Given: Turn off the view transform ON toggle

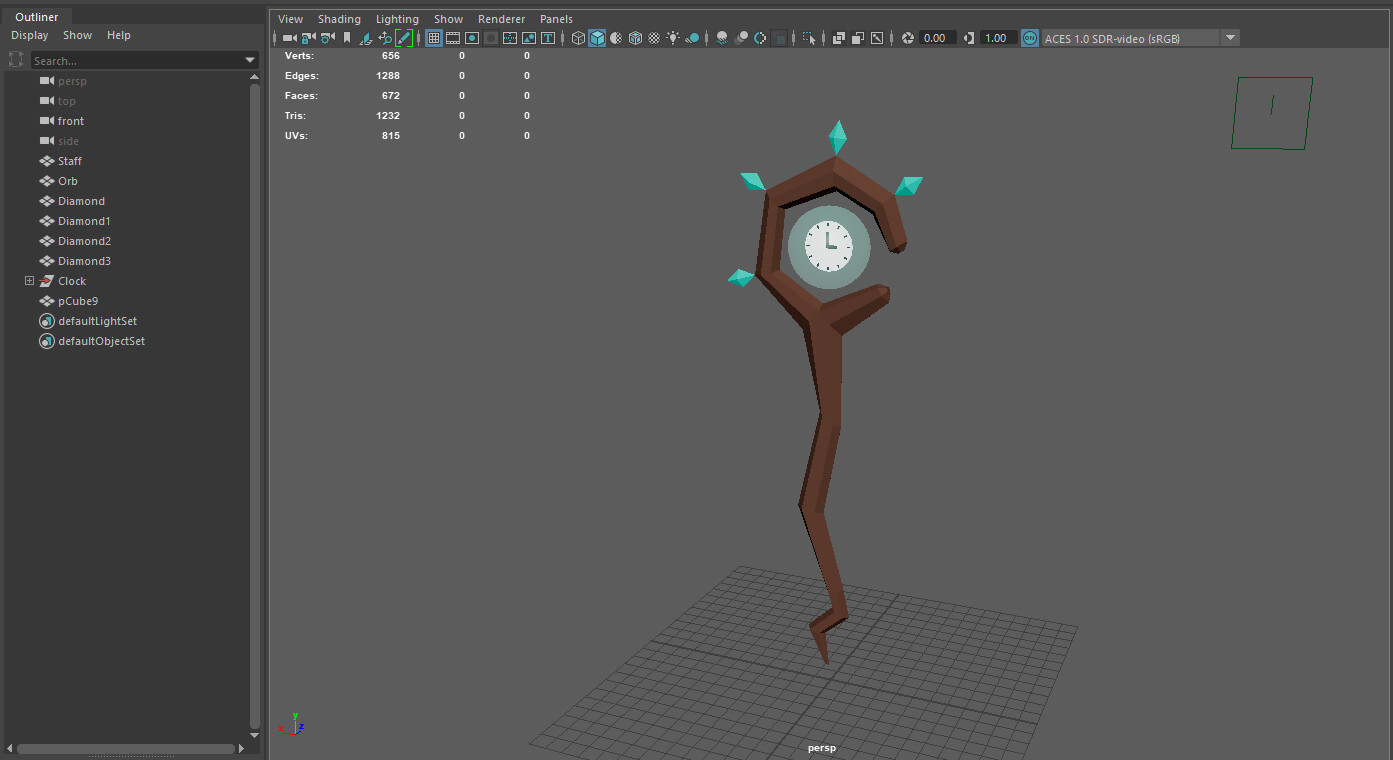Looking at the screenshot, I should click(x=1030, y=37).
